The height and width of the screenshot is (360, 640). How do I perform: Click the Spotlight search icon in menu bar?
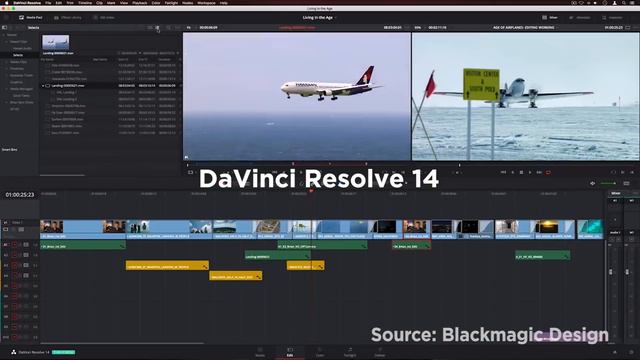coord(624,2)
